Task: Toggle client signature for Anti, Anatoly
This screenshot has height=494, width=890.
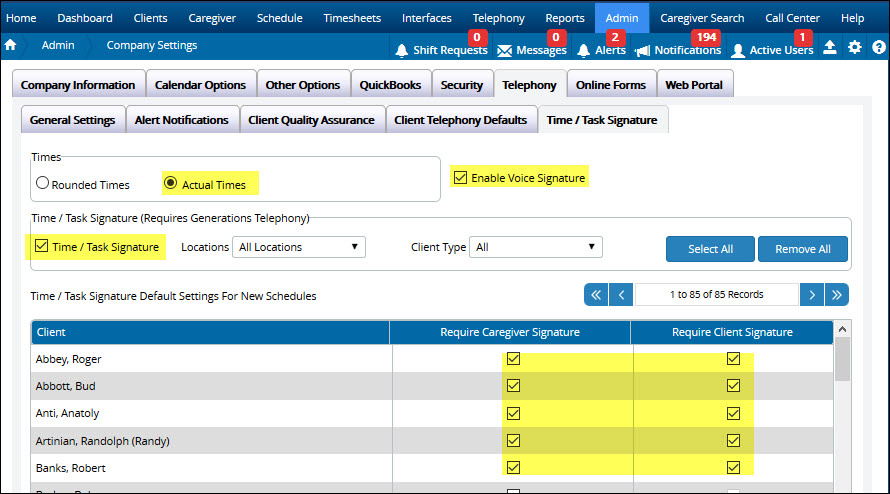Action: coord(733,413)
